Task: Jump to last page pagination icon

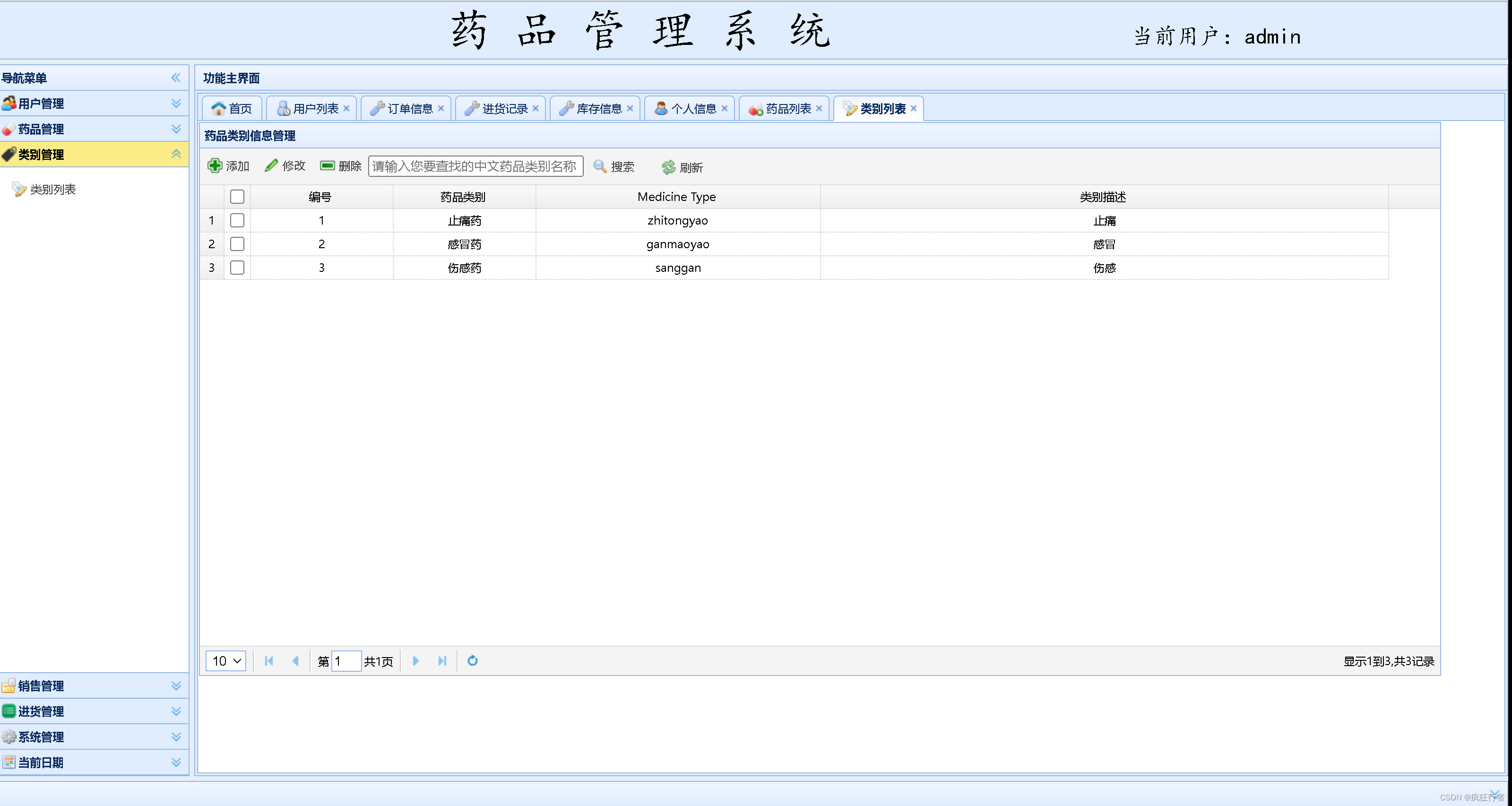Action: coord(442,661)
